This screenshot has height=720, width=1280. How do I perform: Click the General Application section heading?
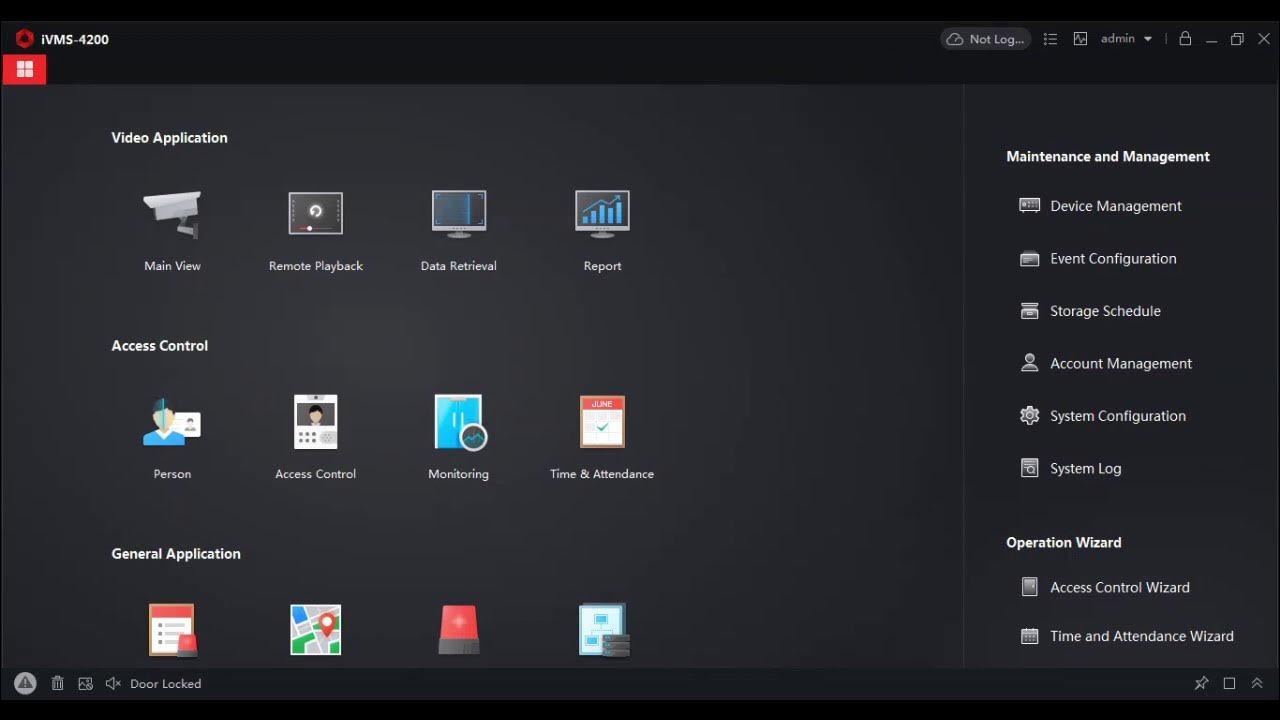tap(176, 554)
